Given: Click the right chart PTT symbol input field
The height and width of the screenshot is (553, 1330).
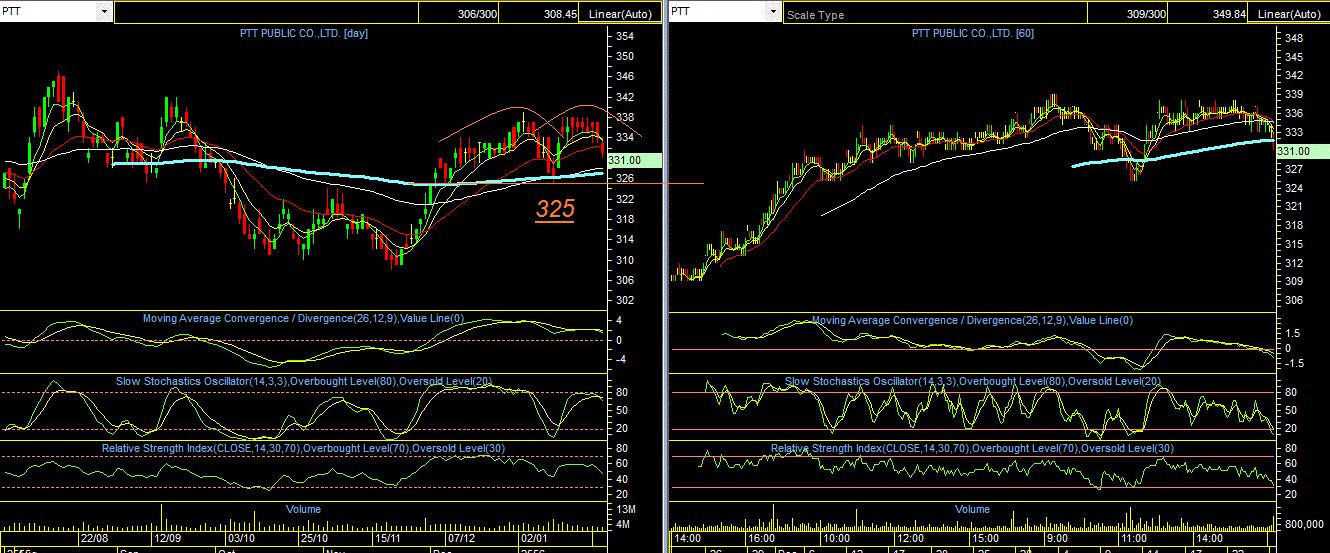Looking at the screenshot, I should click(x=717, y=12).
